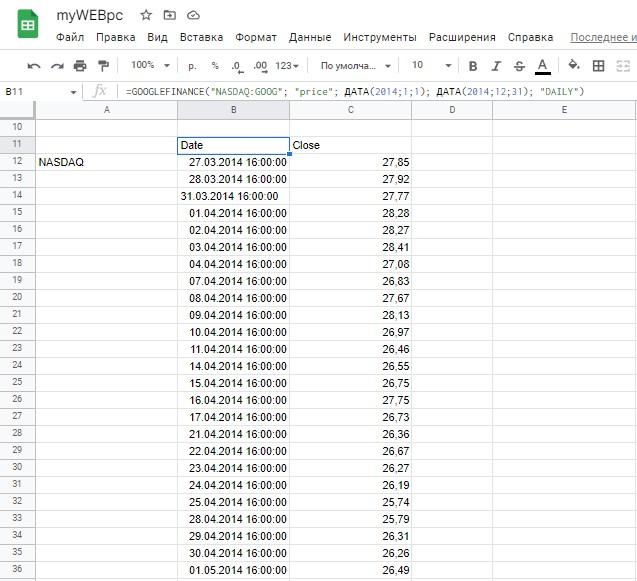Screen dimensions: 637x581
Task: Select cell with value 27,85
Action: tap(351, 162)
